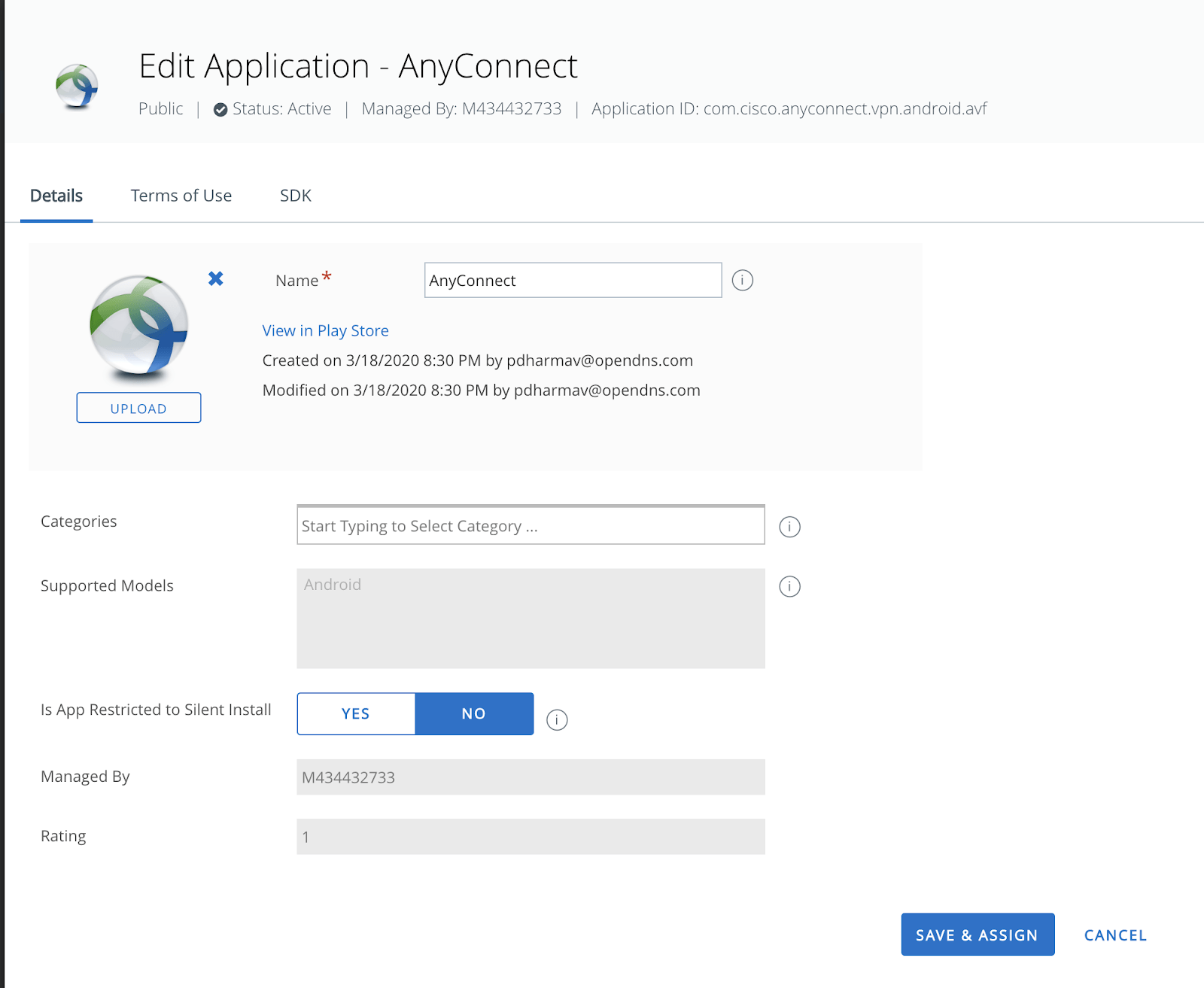Remove the app icon using the blue X
This screenshot has width=1204, height=988.
point(215,279)
